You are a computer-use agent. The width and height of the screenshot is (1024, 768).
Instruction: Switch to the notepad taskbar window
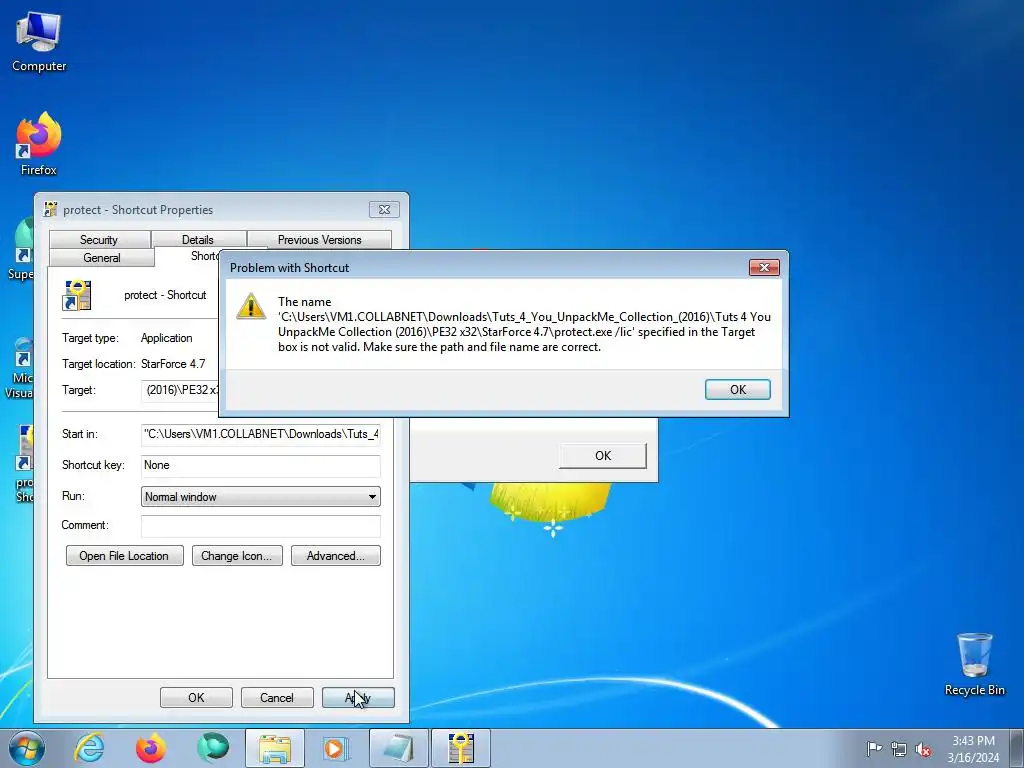click(399, 748)
